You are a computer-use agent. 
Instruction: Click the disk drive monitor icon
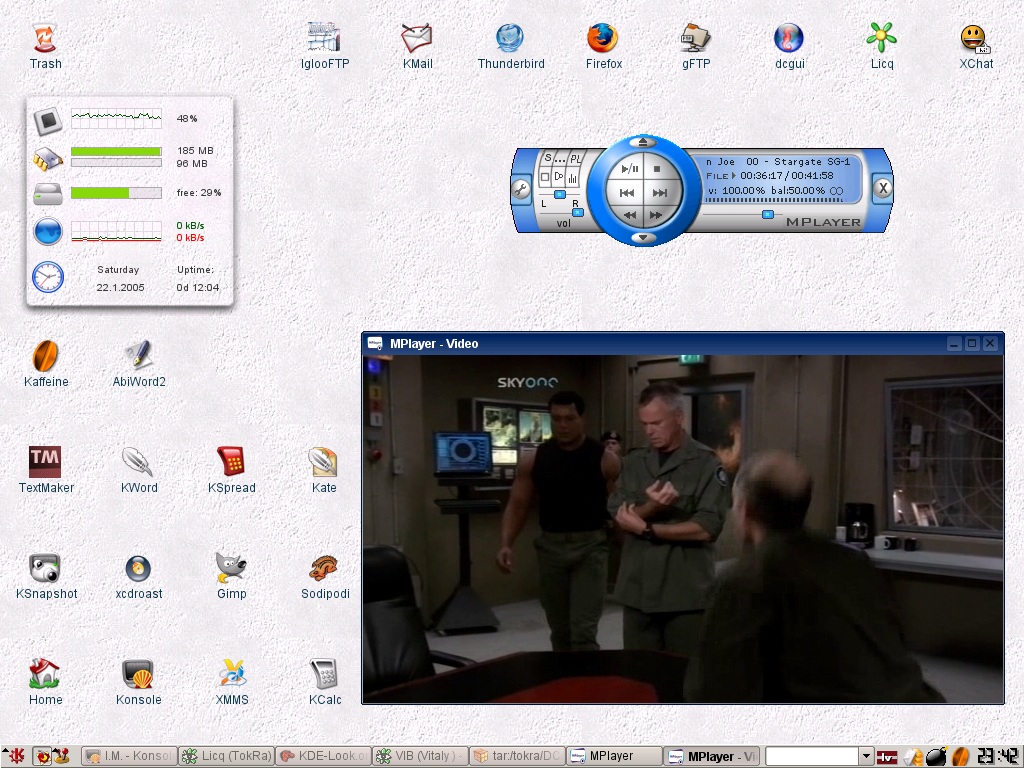pos(48,194)
